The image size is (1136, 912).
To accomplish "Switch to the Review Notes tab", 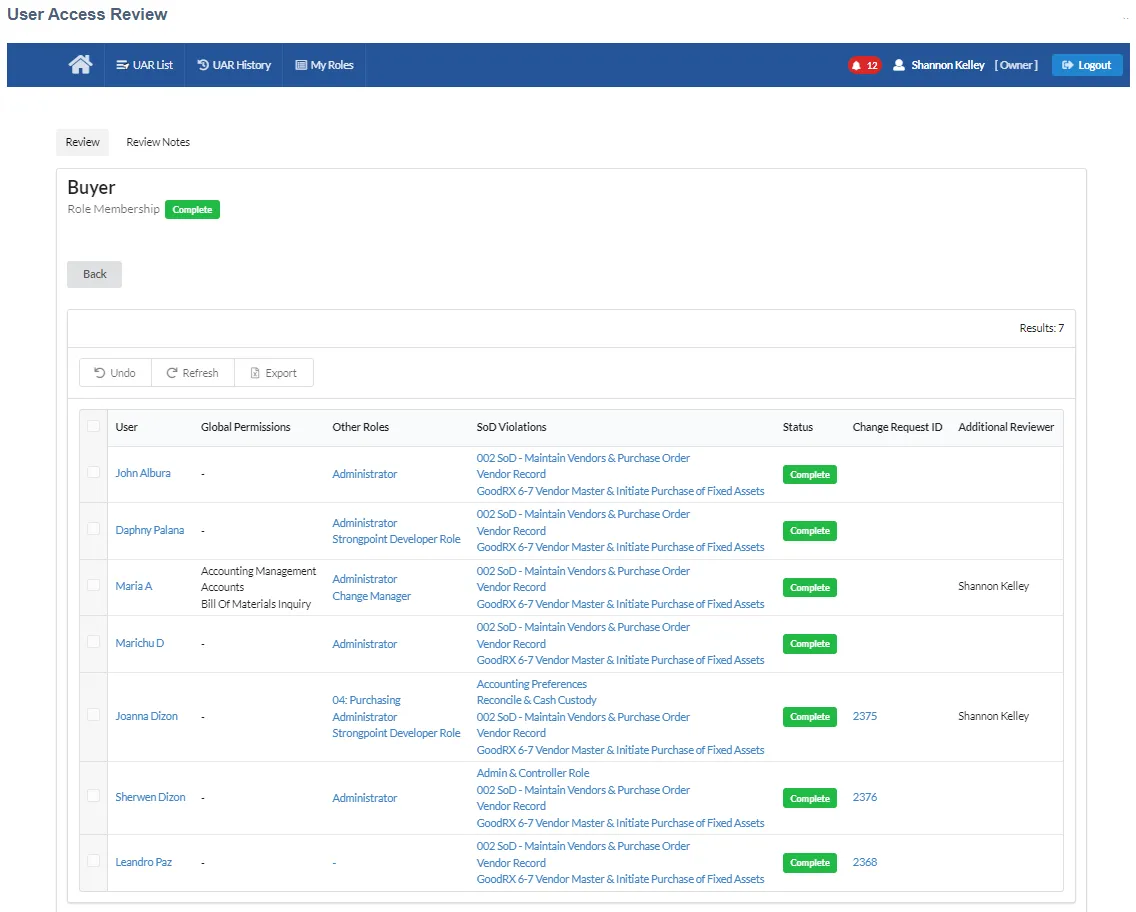I will pos(158,142).
